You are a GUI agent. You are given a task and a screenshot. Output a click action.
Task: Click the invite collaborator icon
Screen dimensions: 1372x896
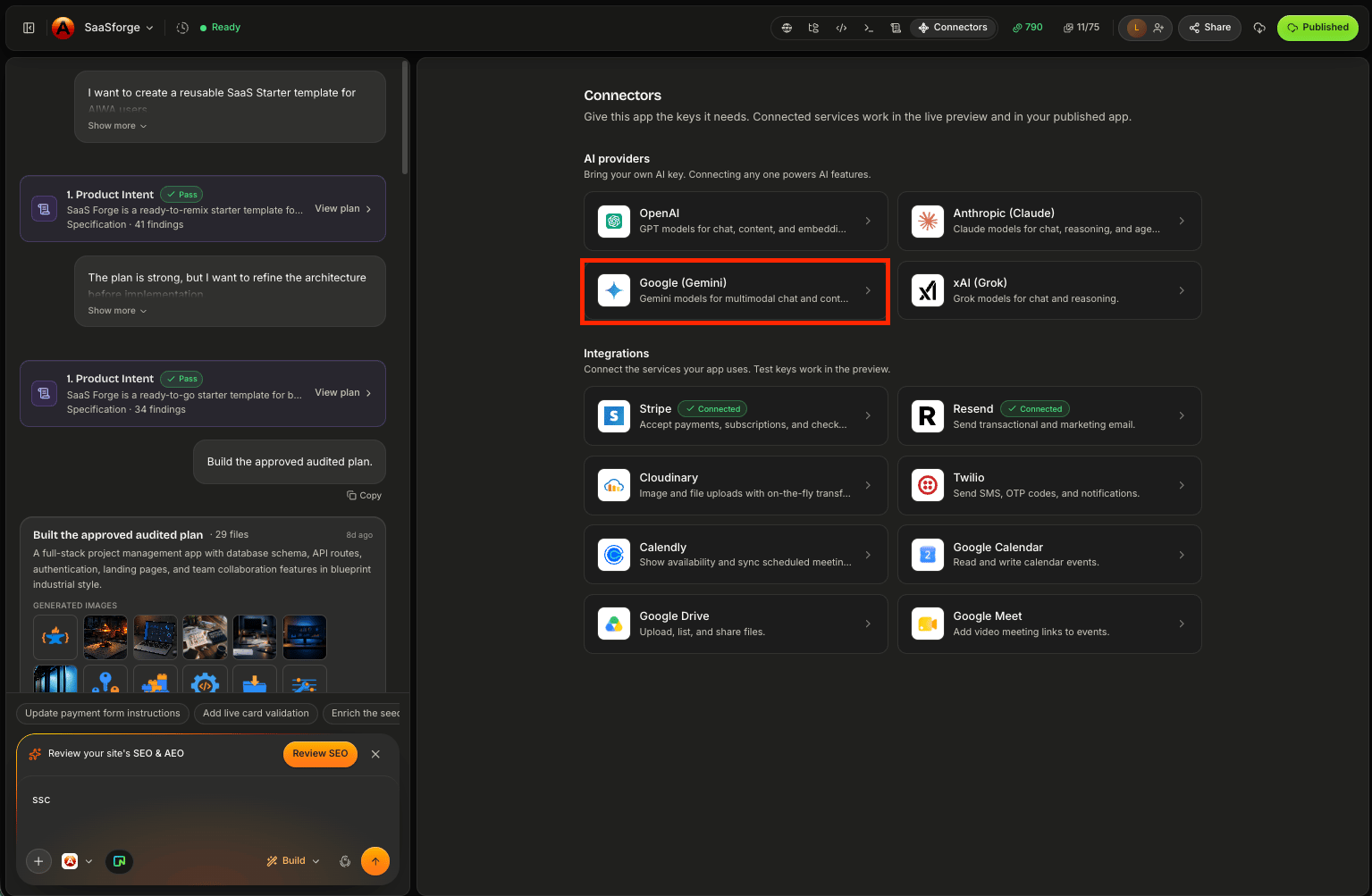1158,28
